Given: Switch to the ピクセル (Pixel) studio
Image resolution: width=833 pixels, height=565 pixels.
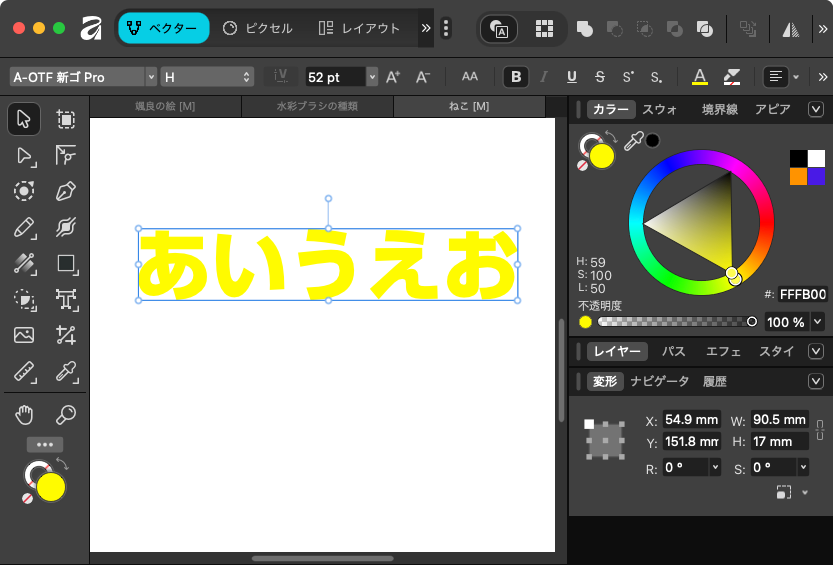Looking at the screenshot, I should tap(257, 28).
